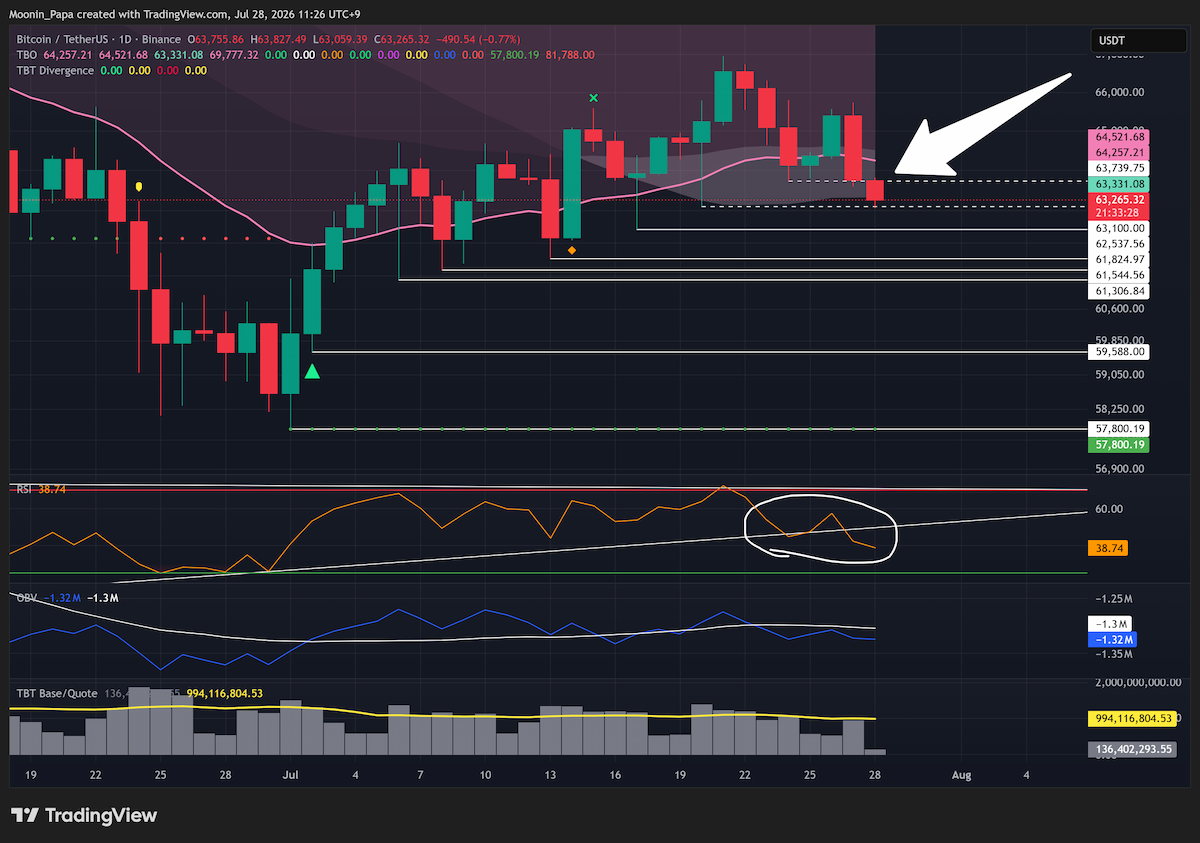Click the white 59,588.00 support level label
The image size is (1200, 843).
click(1120, 352)
